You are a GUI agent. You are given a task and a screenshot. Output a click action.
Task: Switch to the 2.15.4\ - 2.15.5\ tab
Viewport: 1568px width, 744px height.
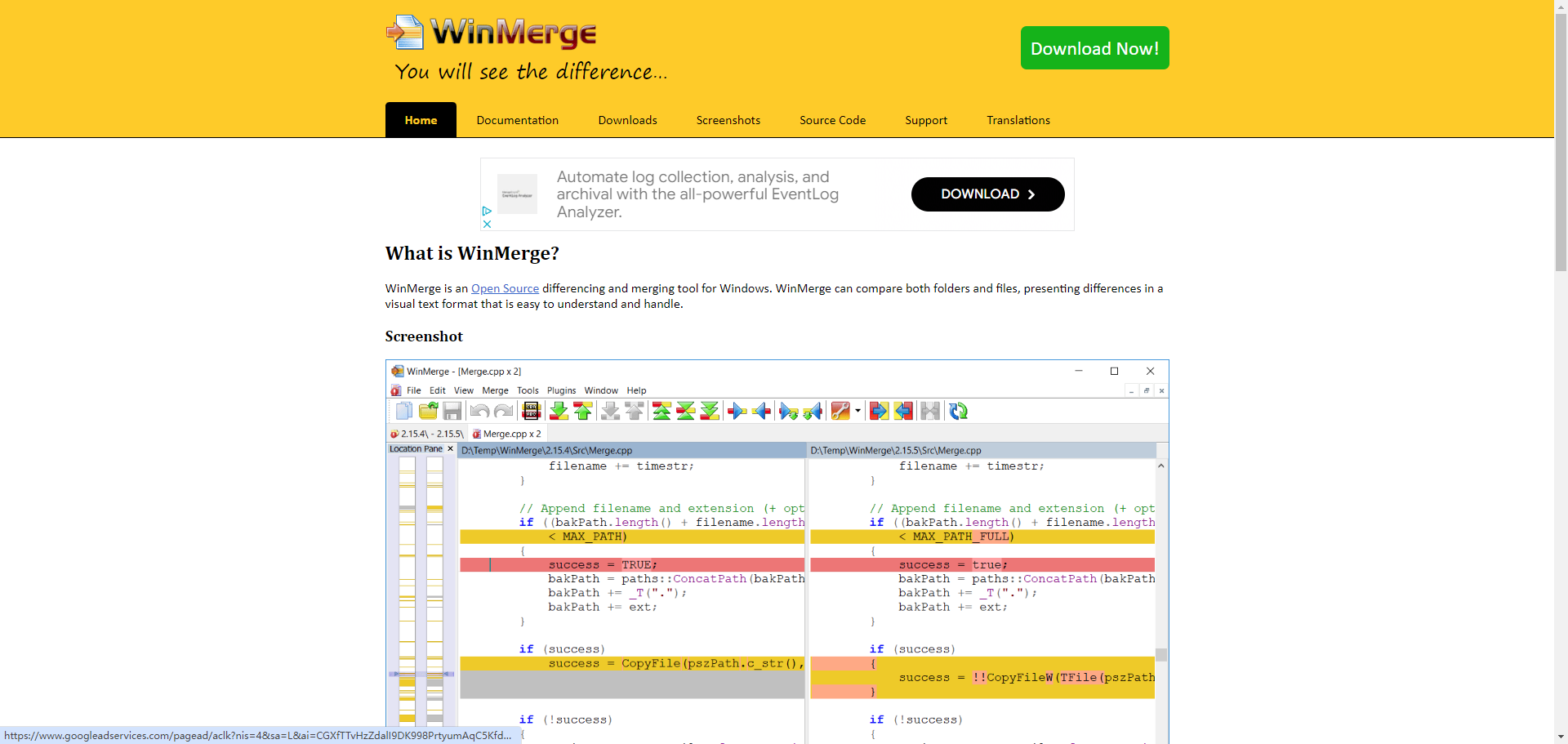pos(426,434)
